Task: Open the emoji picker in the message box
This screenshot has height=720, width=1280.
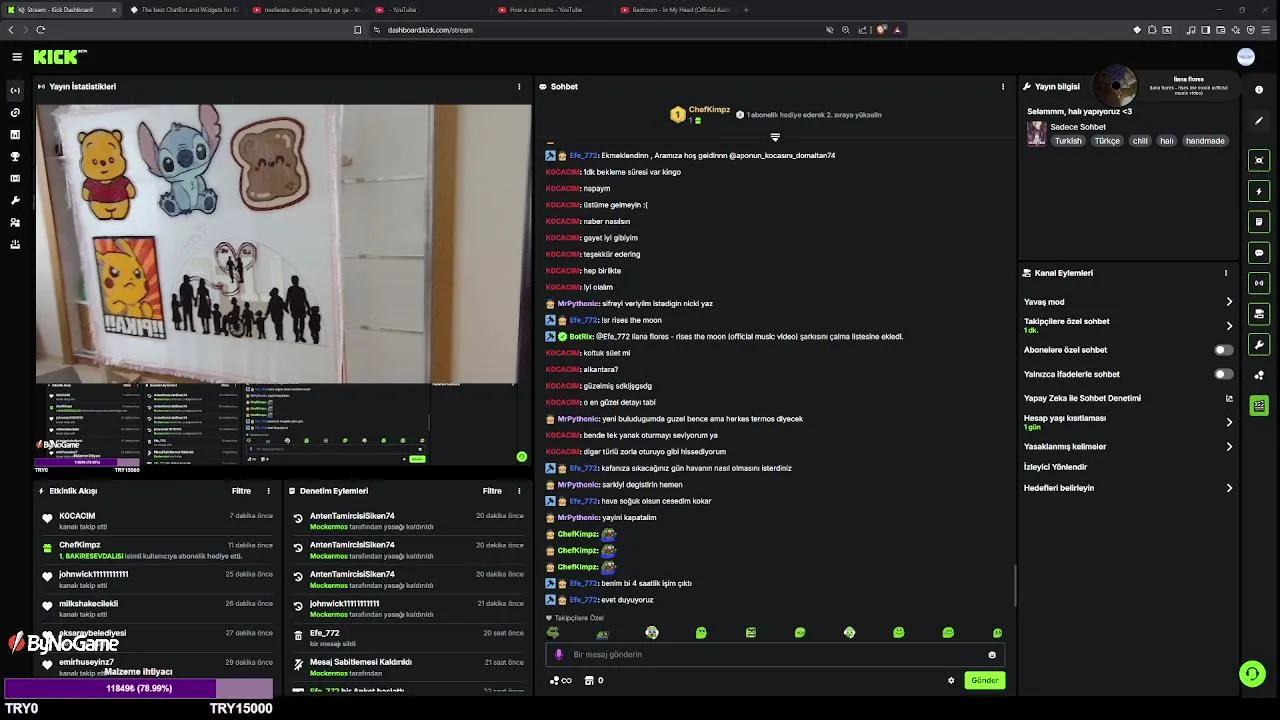Action: point(992,655)
